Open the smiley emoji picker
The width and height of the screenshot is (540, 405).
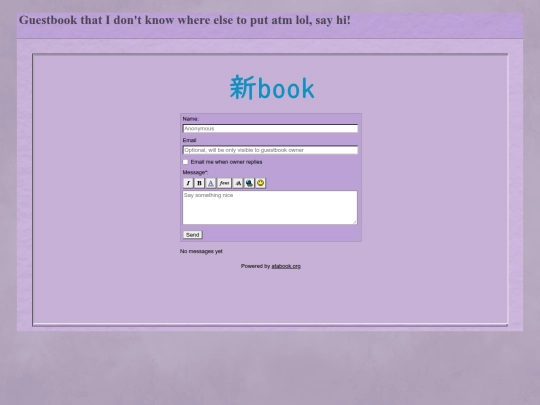(261, 183)
